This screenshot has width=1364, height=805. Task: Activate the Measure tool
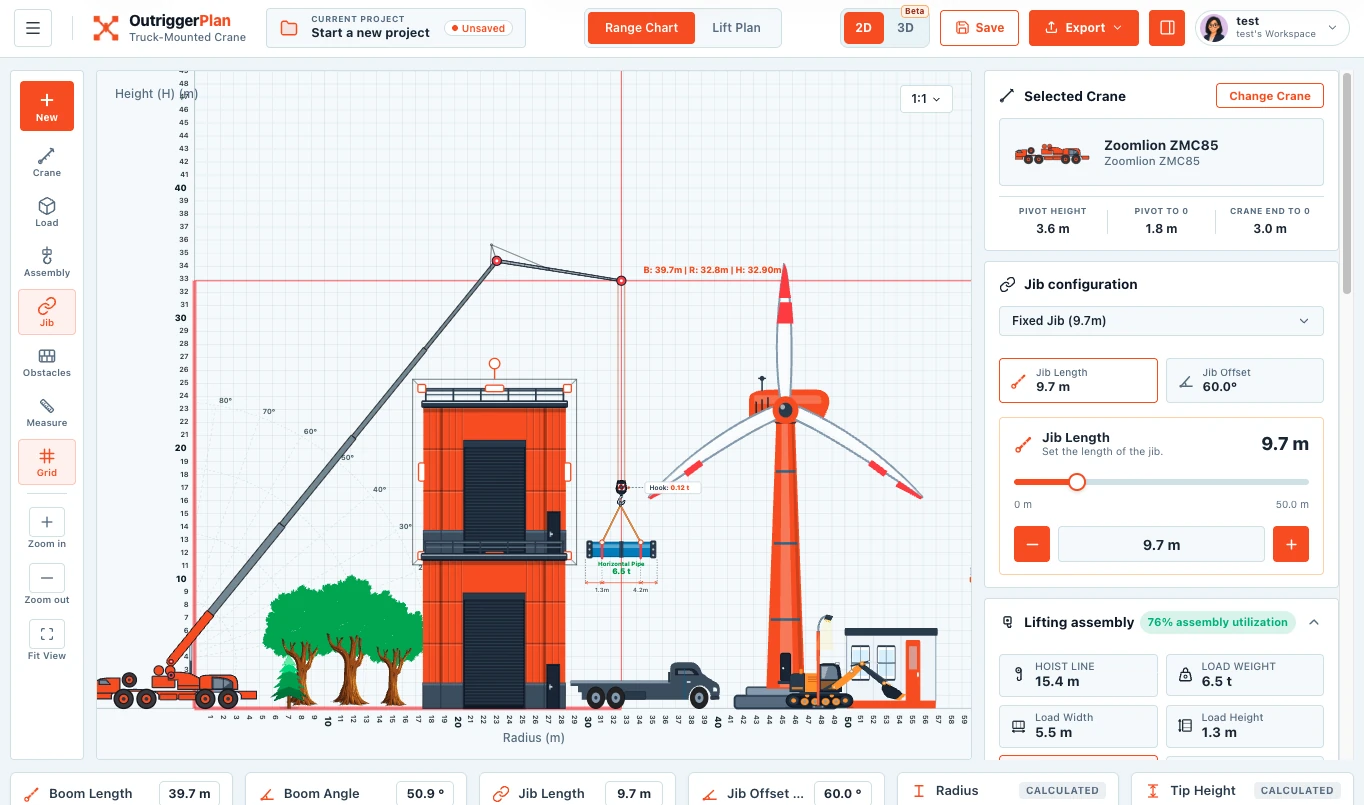[x=47, y=412]
